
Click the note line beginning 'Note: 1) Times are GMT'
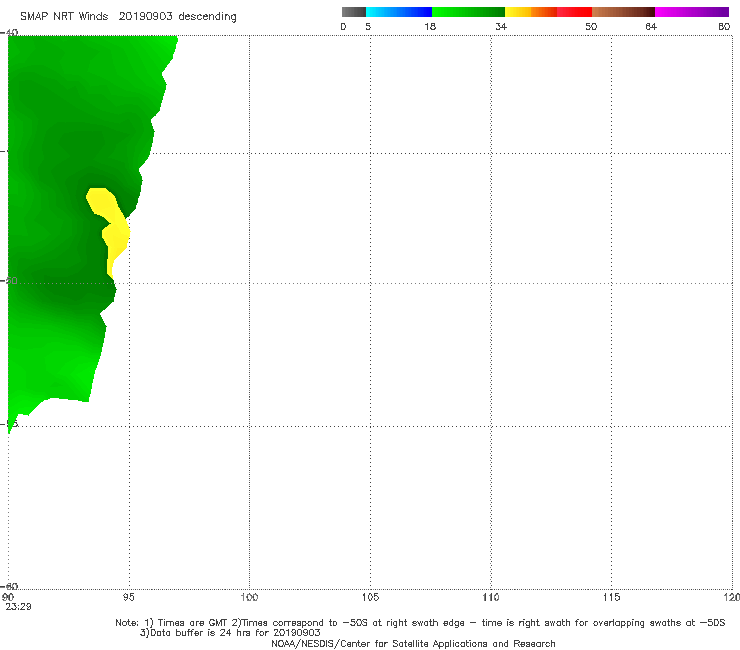click(x=420, y=623)
